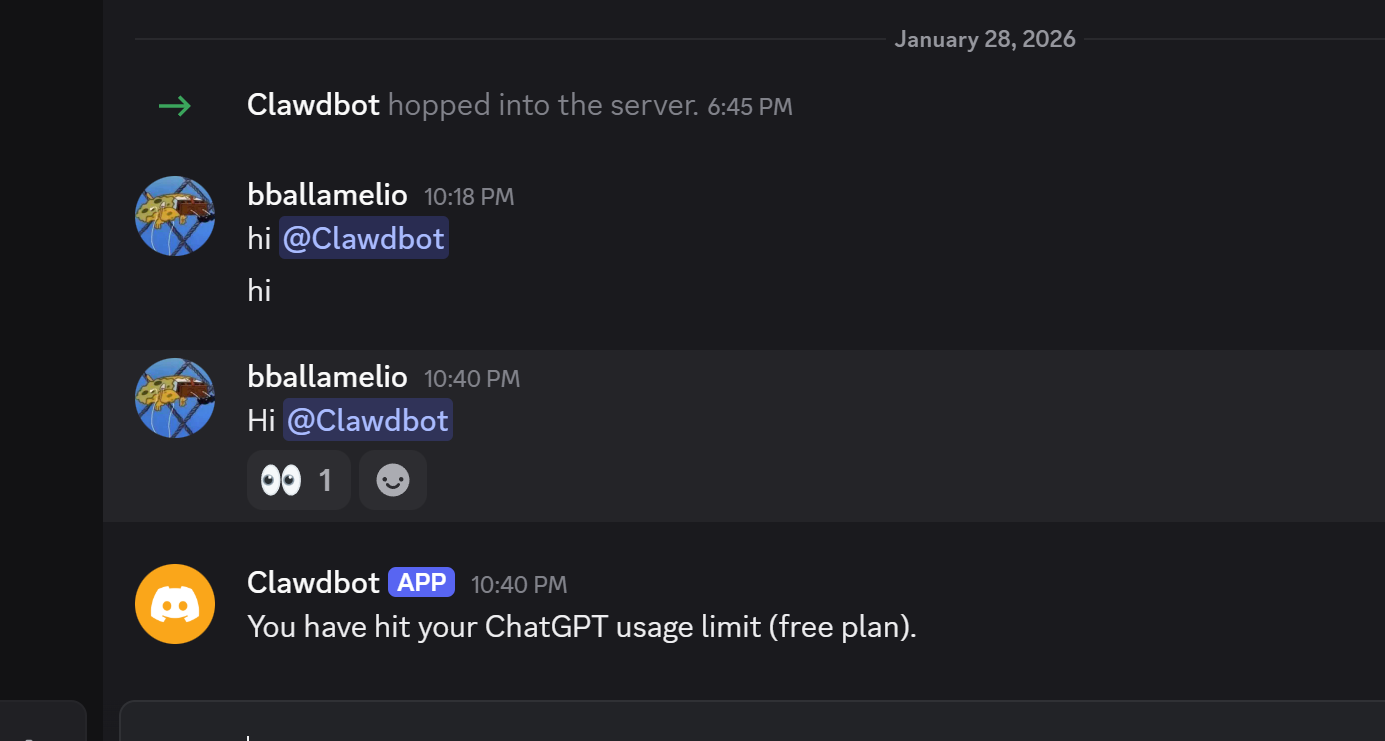
Task: Click the 10:18 PM timestamp
Action: (x=468, y=196)
